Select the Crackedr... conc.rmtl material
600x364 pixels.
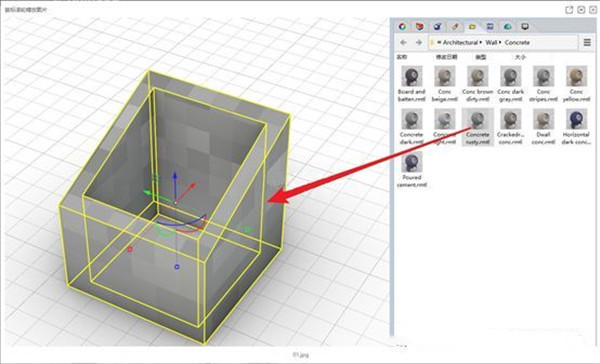pos(510,127)
